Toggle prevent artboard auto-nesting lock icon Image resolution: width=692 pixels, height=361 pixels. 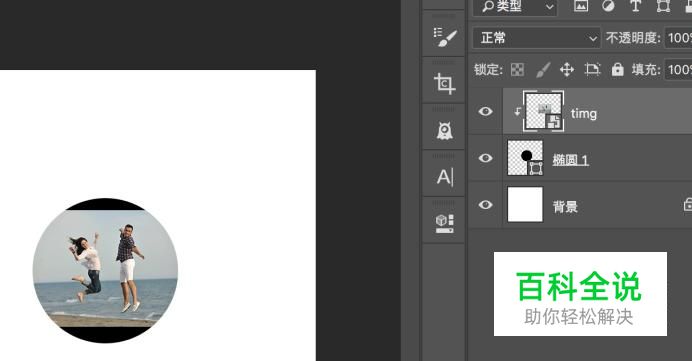point(592,69)
